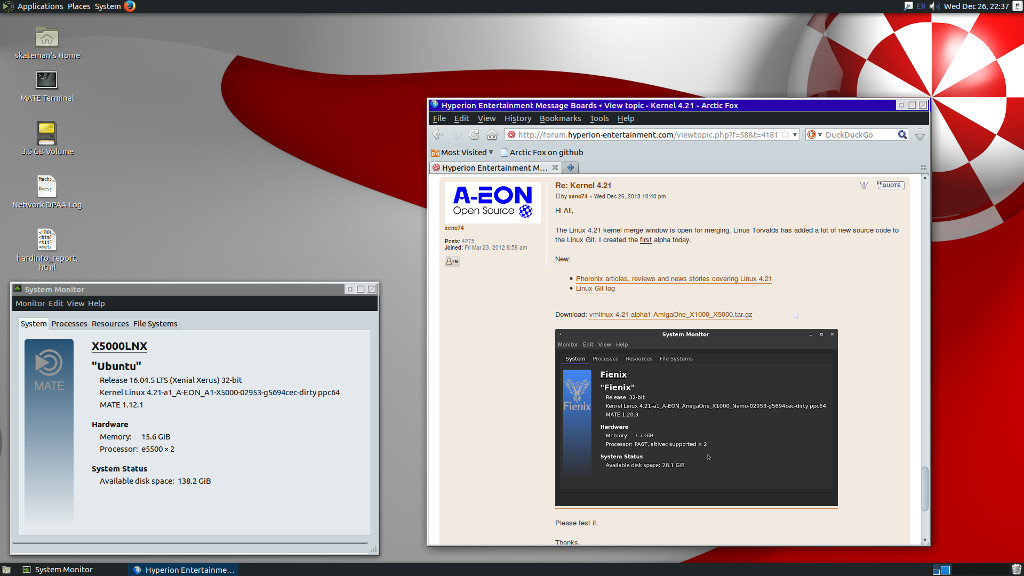The width and height of the screenshot is (1024, 576).
Task: Click the EN keyboard layout indicator
Action: click(x=921, y=7)
